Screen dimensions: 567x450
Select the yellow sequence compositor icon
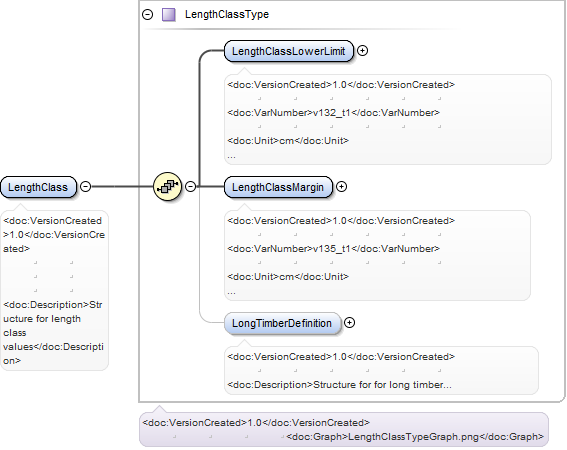pos(167,187)
